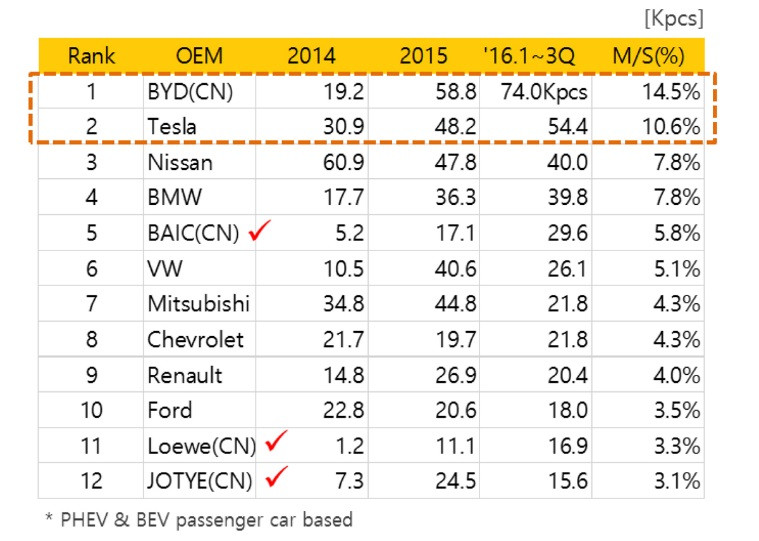Click the [Kpcs] unit label
Screen dimensions: 759x541
pos(674,19)
